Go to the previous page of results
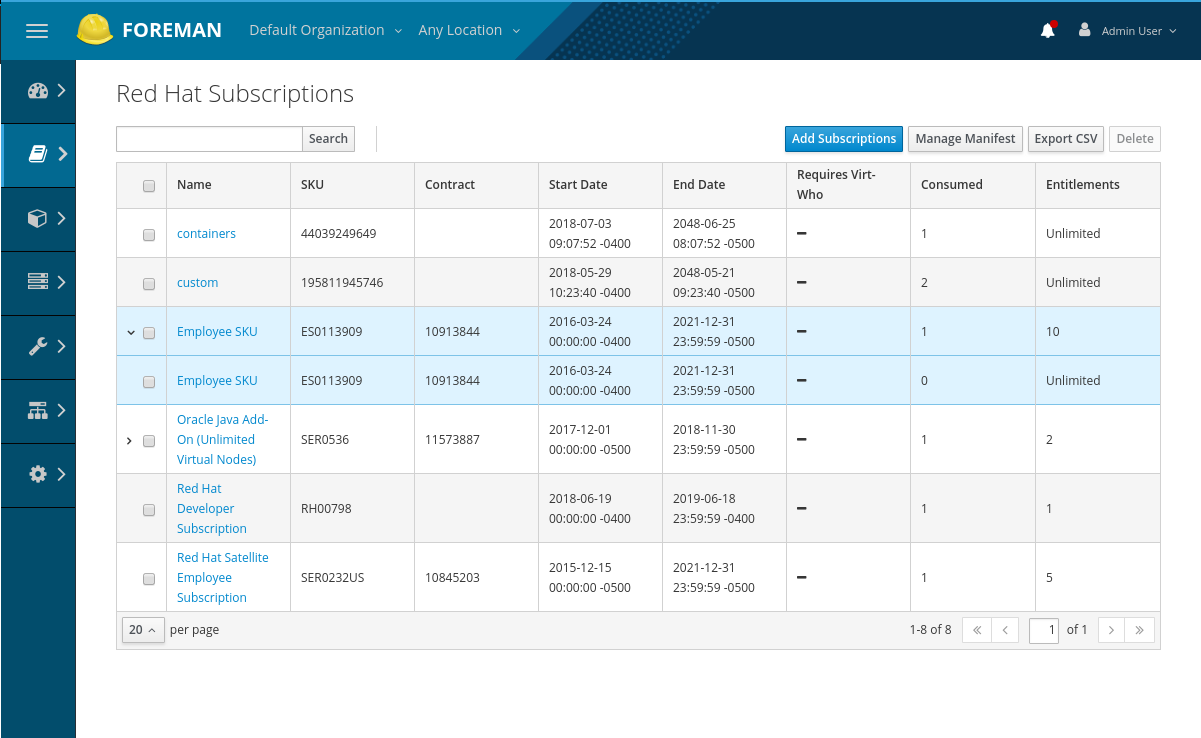Image resolution: width=1201 pixels, height=738 pixels. tap(1005, 630)
